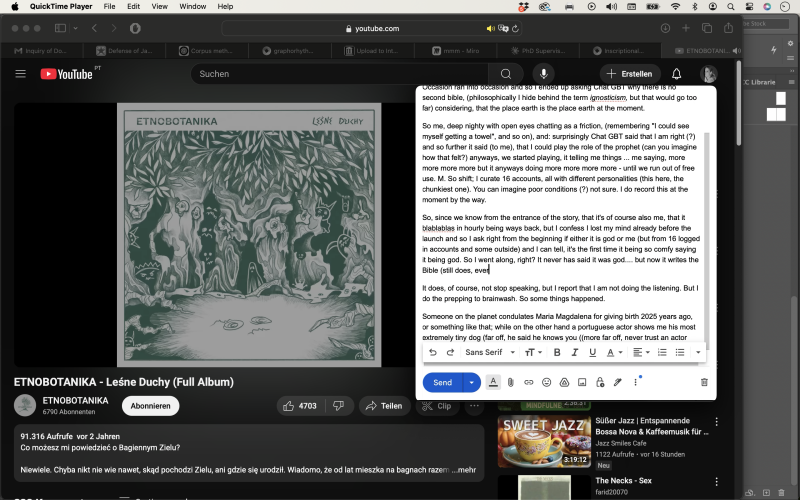Screen dimensions: 800x500
Task: Discard draft with trash icon
Action: coord(704,382)
